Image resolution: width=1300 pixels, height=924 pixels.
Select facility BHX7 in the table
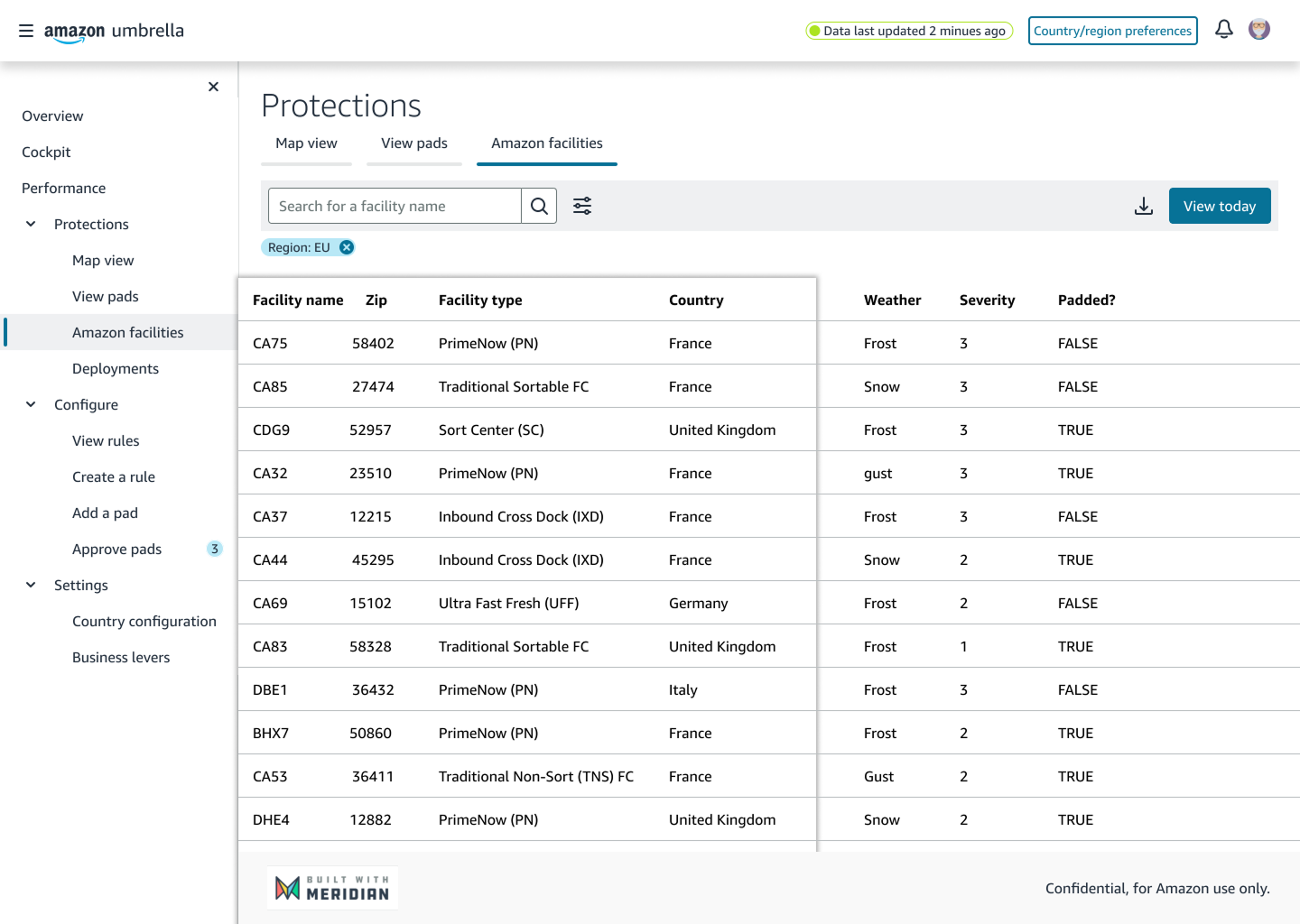(271, 733)
